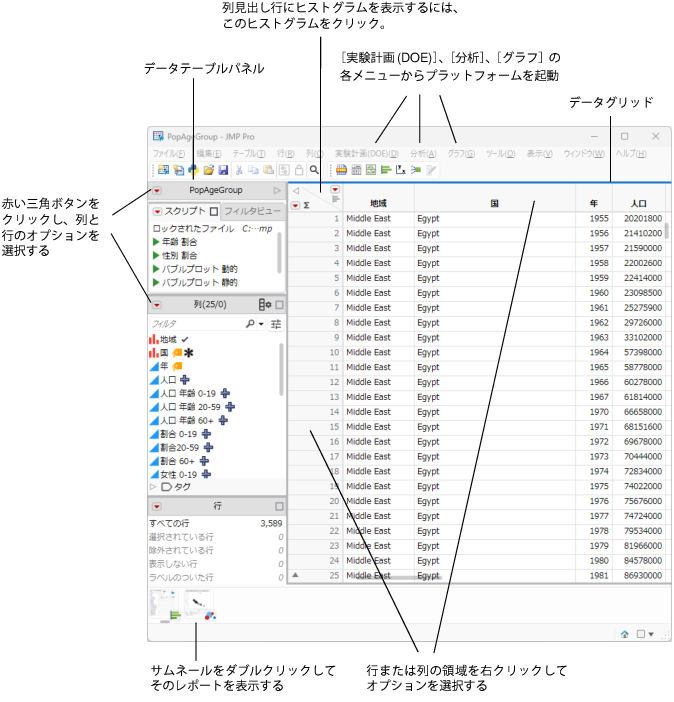The image size is (674, 702).
Task: Click the blue floppy save icon
Action: [223, 170]
